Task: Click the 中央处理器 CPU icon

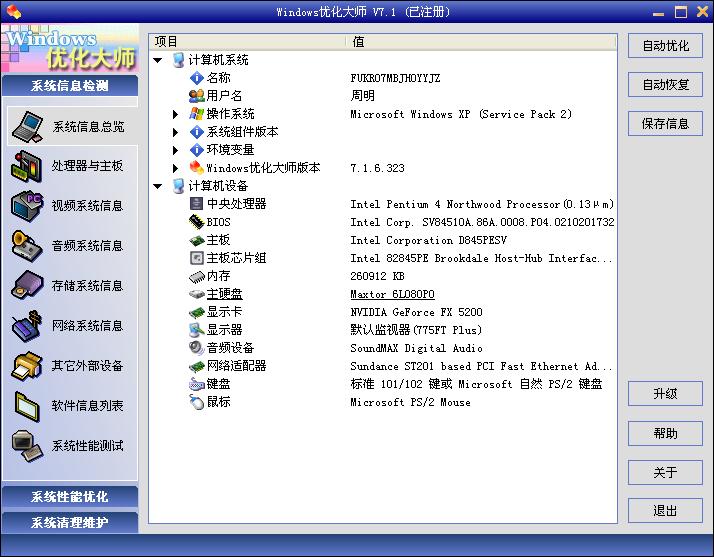Action: click(x=196, y=204)
